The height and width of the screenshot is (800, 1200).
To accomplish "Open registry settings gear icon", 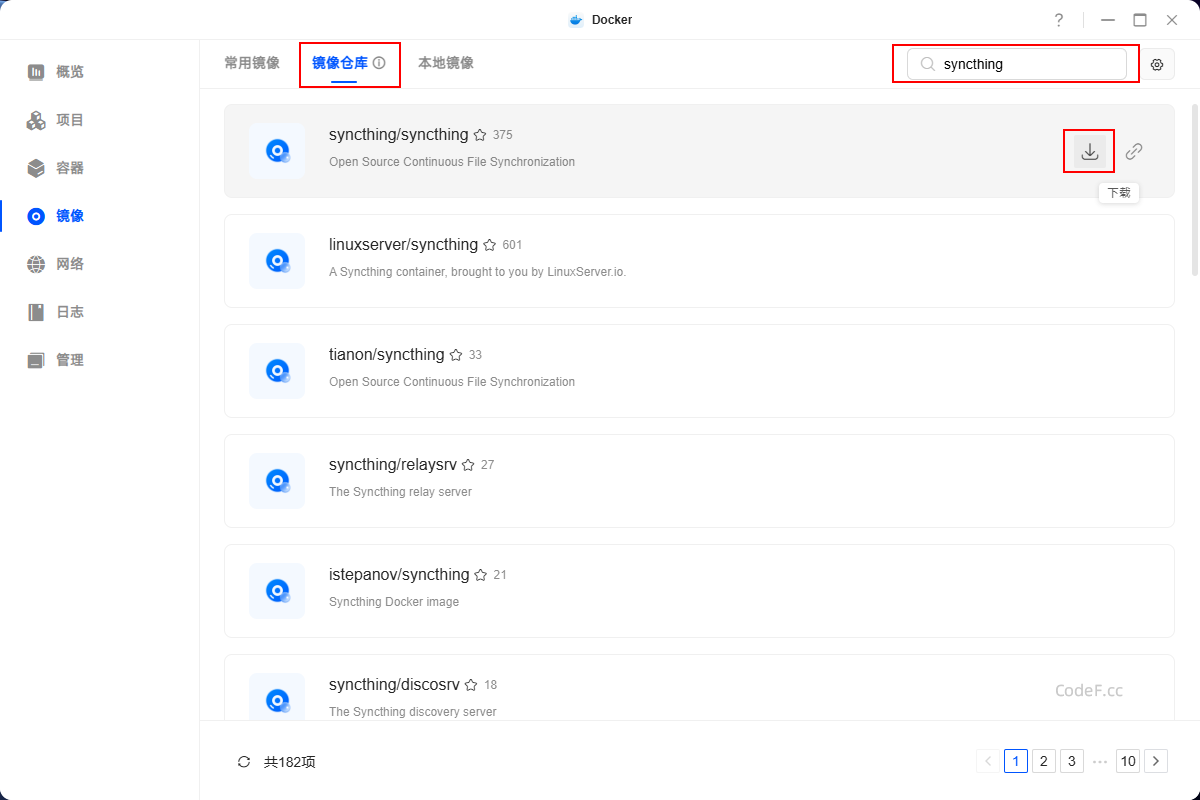I will tap(1157, 64).
